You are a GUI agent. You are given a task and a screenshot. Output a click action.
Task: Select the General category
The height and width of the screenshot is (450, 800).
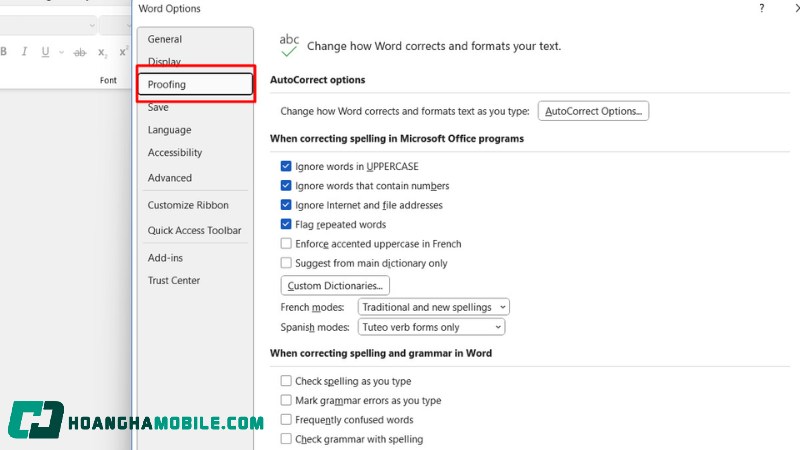pos(195,39)
